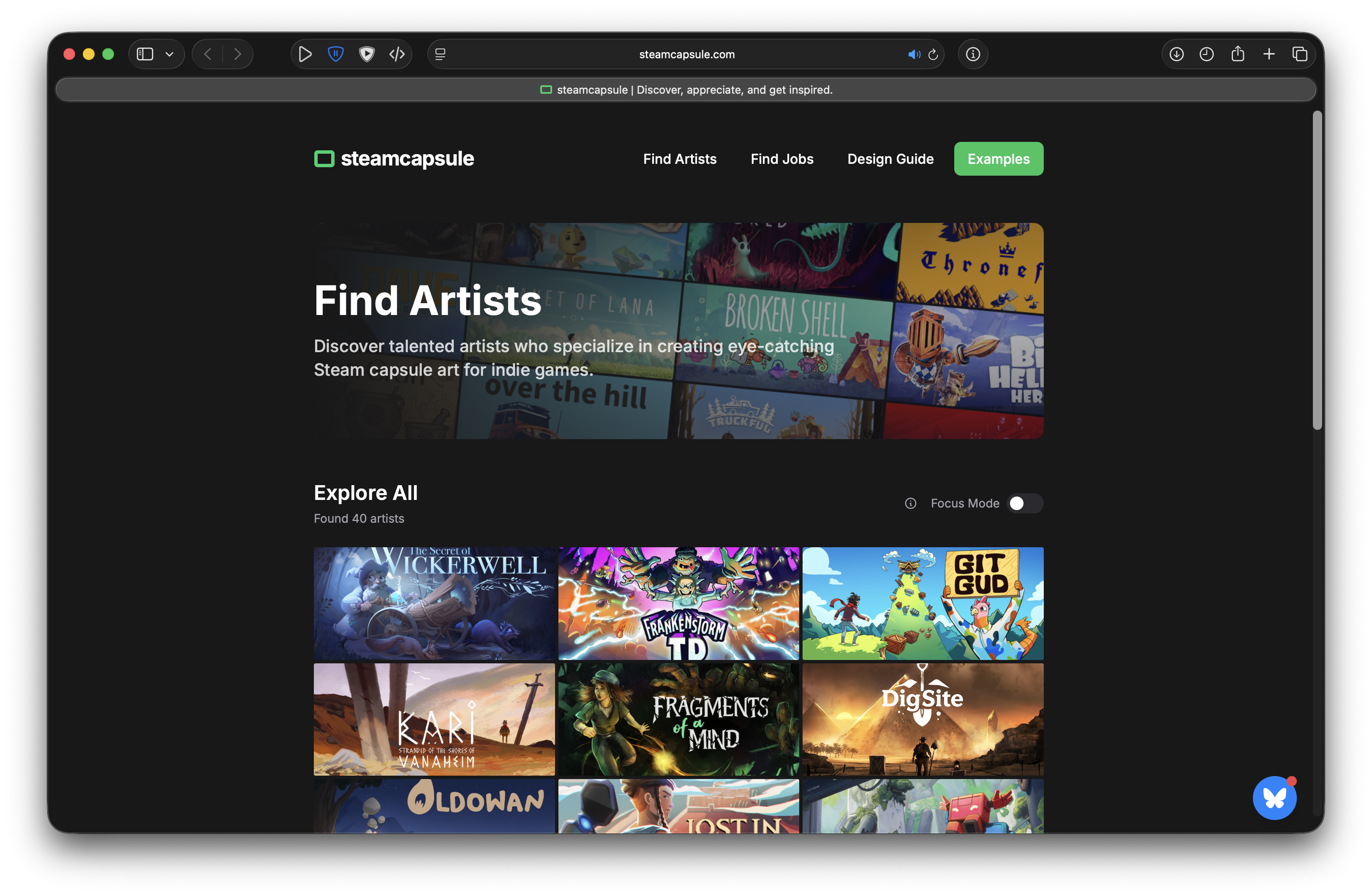The image size is (1372, 896).
Task: Click the info circle toolbar button
Action: (973, 54)
